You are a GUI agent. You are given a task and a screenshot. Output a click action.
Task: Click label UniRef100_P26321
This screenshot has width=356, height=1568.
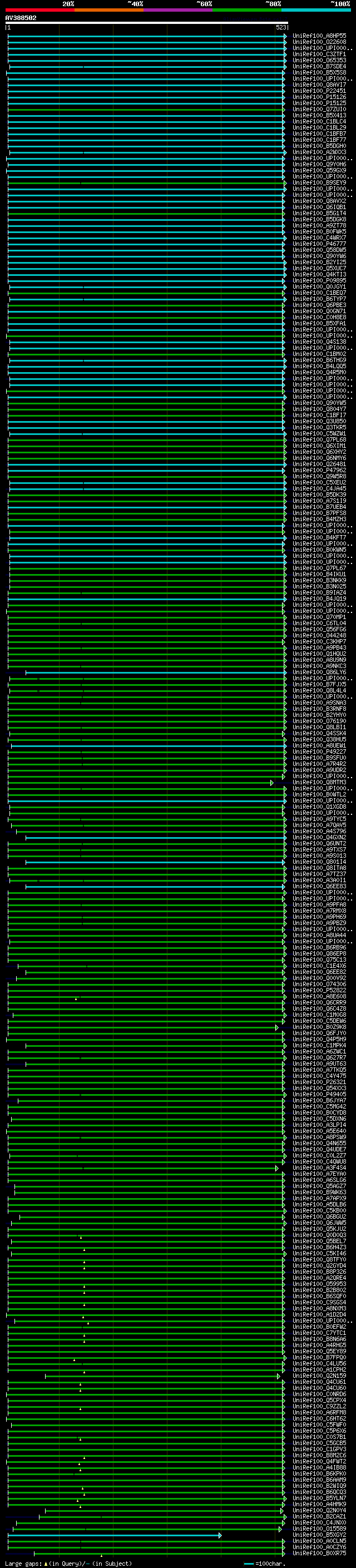(x=319, y=1082)
